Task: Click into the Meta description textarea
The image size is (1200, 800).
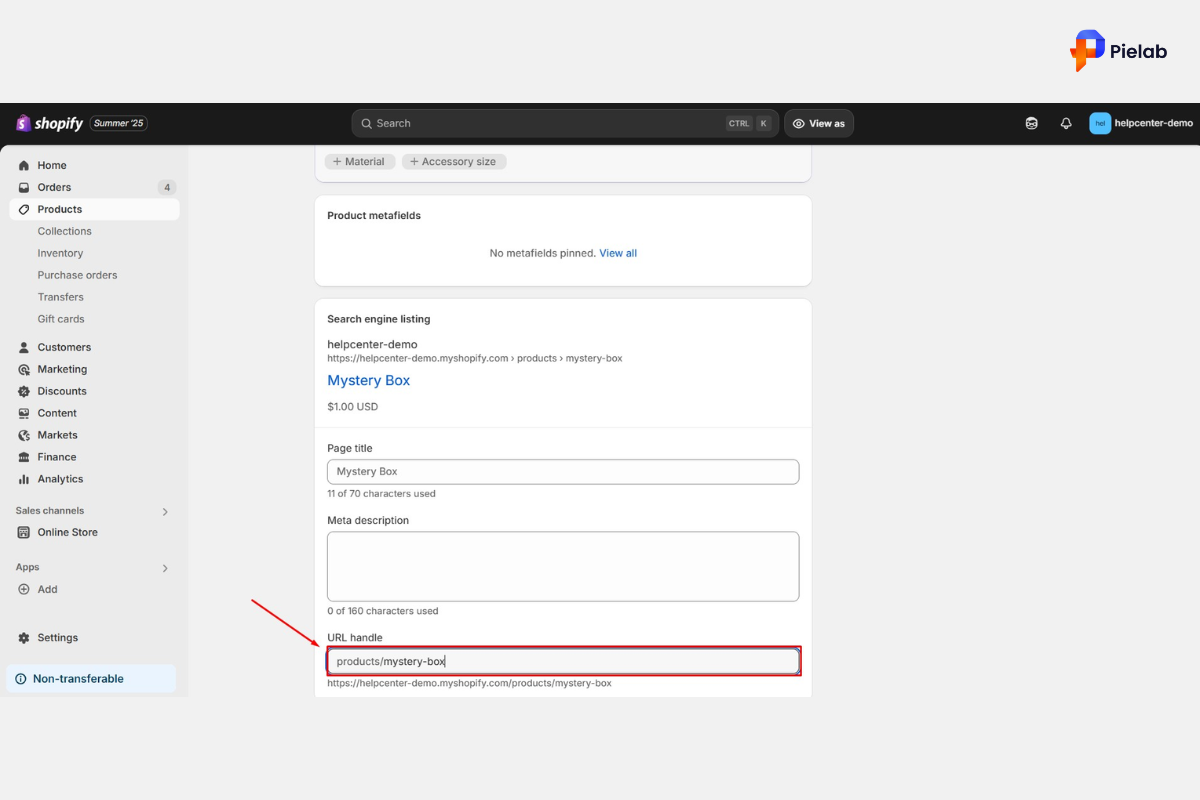Action: (563, 566)
